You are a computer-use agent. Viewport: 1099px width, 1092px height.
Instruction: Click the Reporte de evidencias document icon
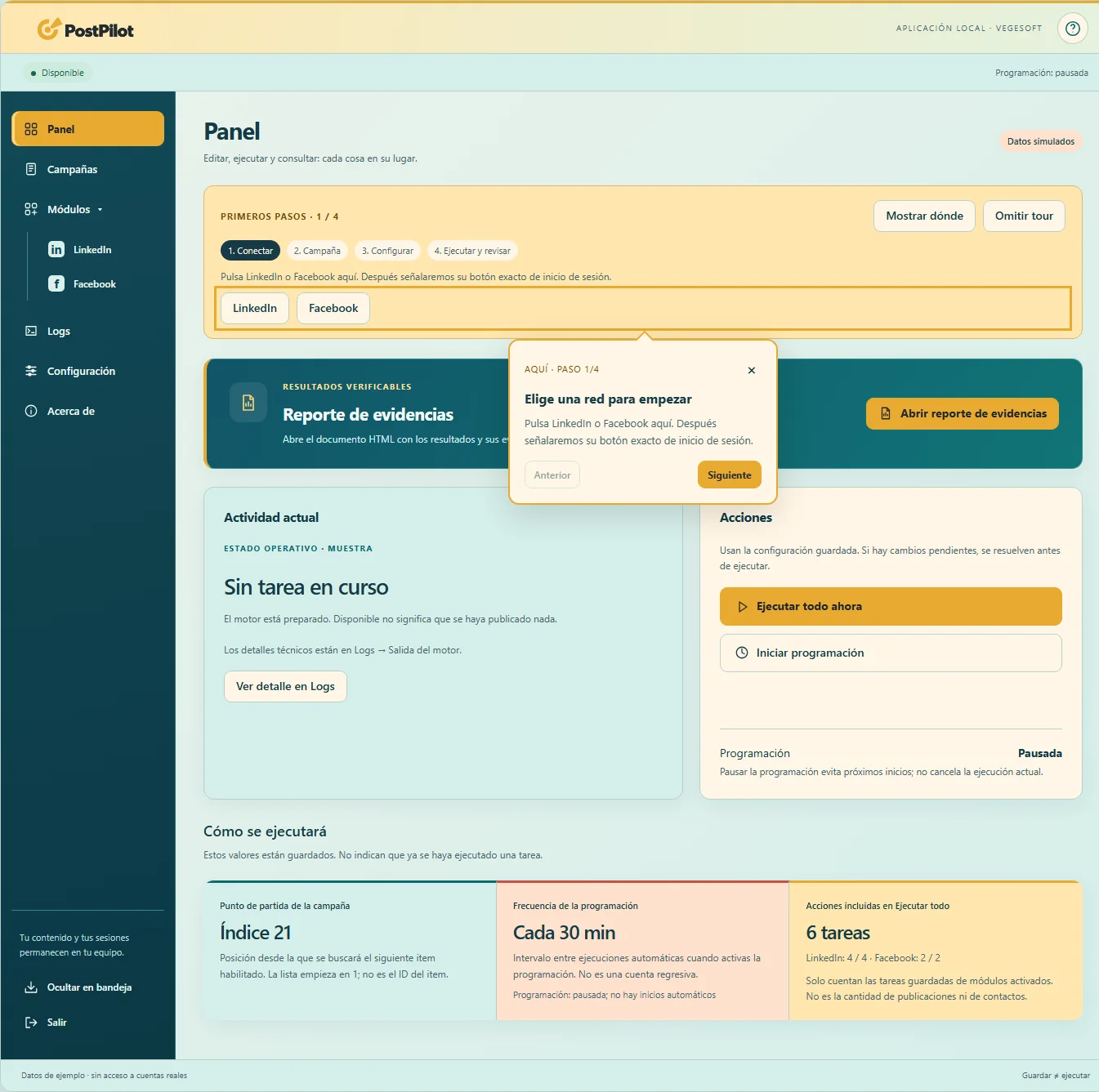(248, 403)
